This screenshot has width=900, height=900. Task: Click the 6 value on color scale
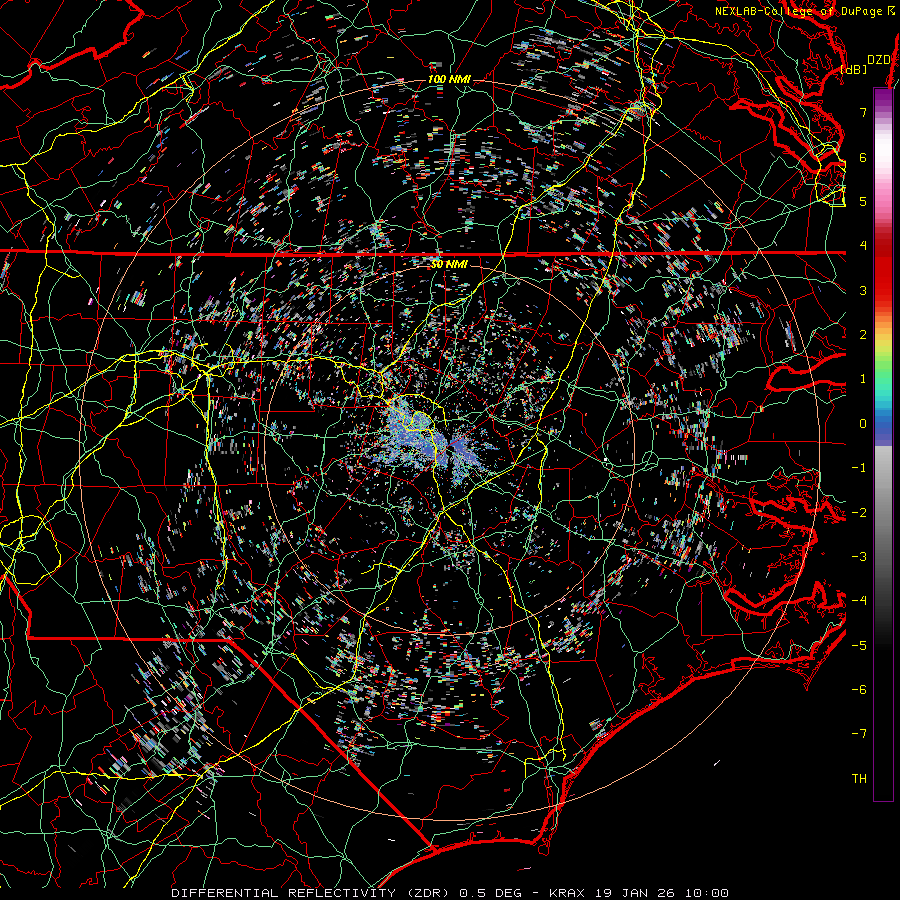pyautogui.click(x=863, y=157)
